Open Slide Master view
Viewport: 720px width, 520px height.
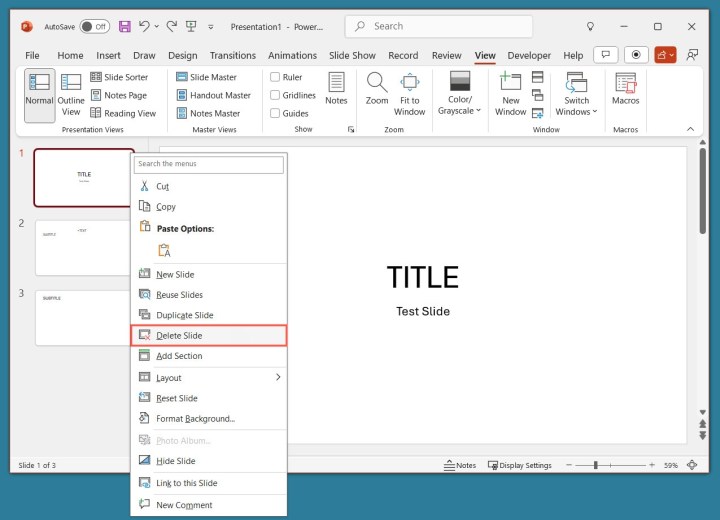207,77
